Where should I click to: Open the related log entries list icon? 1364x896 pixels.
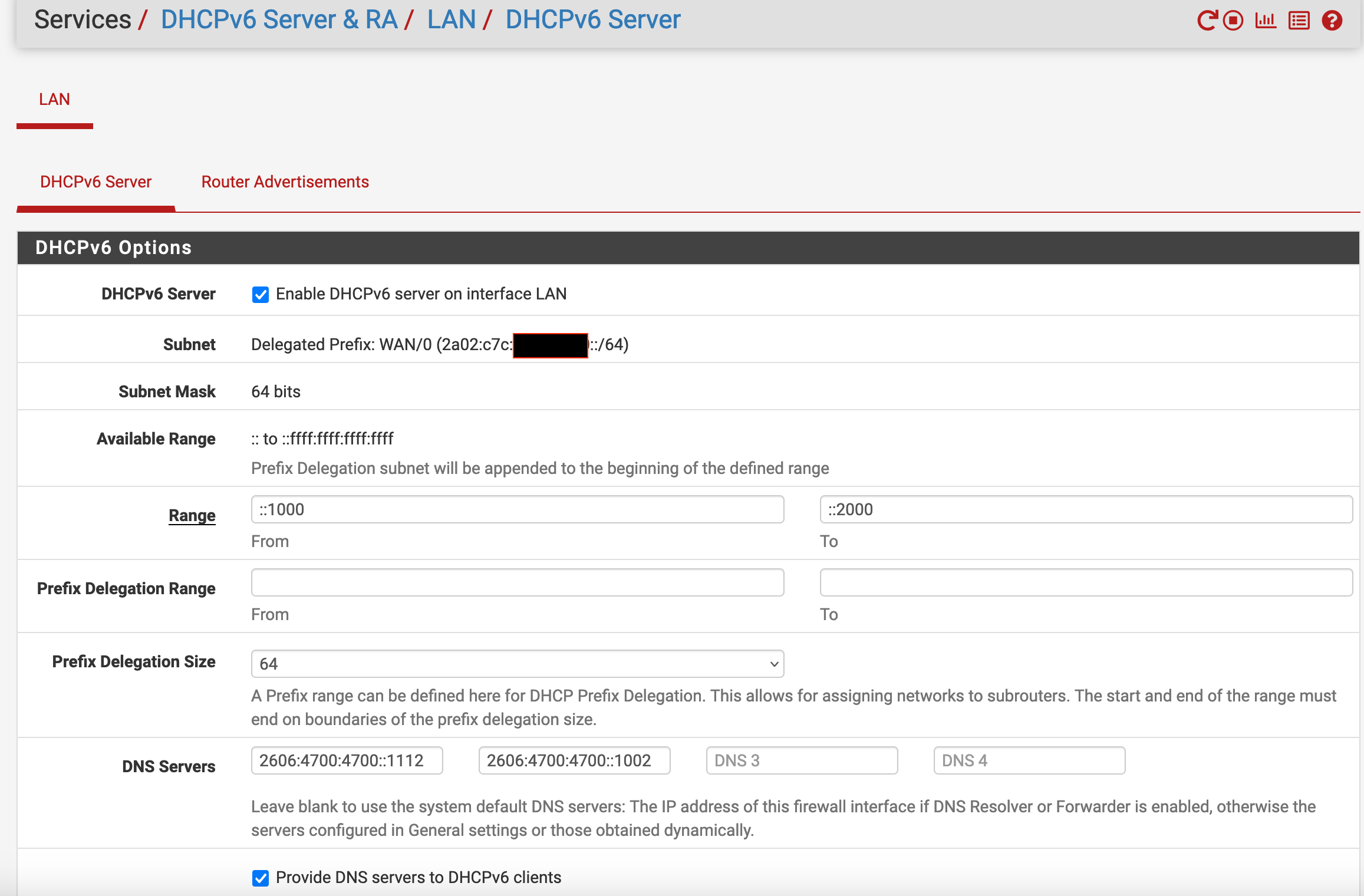[x=1299, y=21]
